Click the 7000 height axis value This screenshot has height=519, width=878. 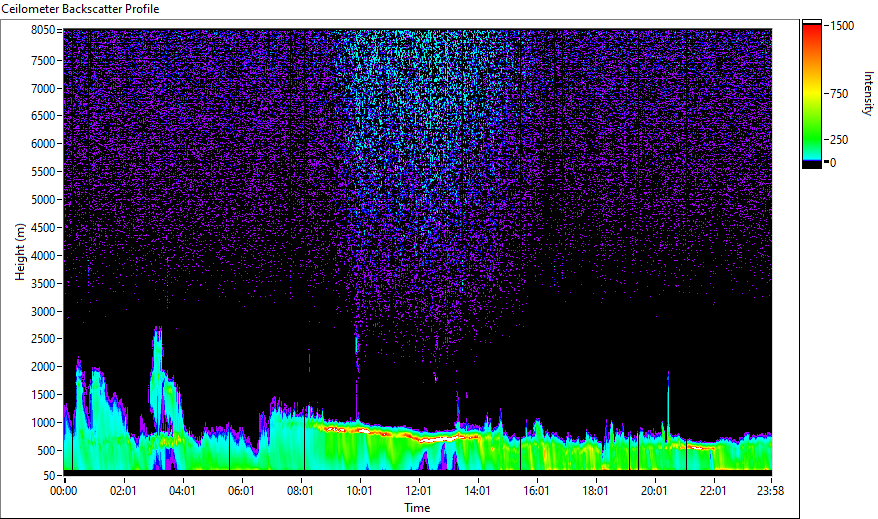(x=43, y=88)
